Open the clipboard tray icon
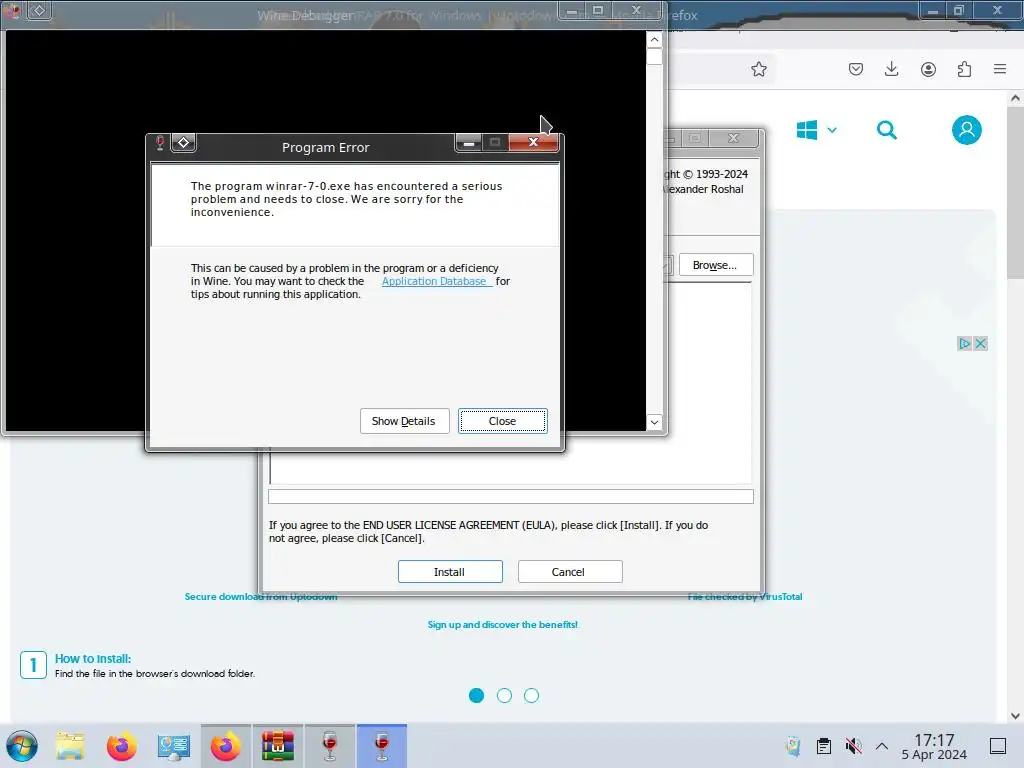The width and height of the screenshot is (1024, 768). tap(824, 746)
